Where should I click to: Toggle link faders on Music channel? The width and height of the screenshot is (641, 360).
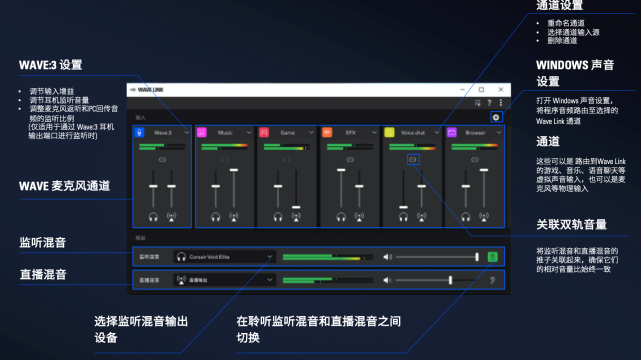click(x=224, y=160)
